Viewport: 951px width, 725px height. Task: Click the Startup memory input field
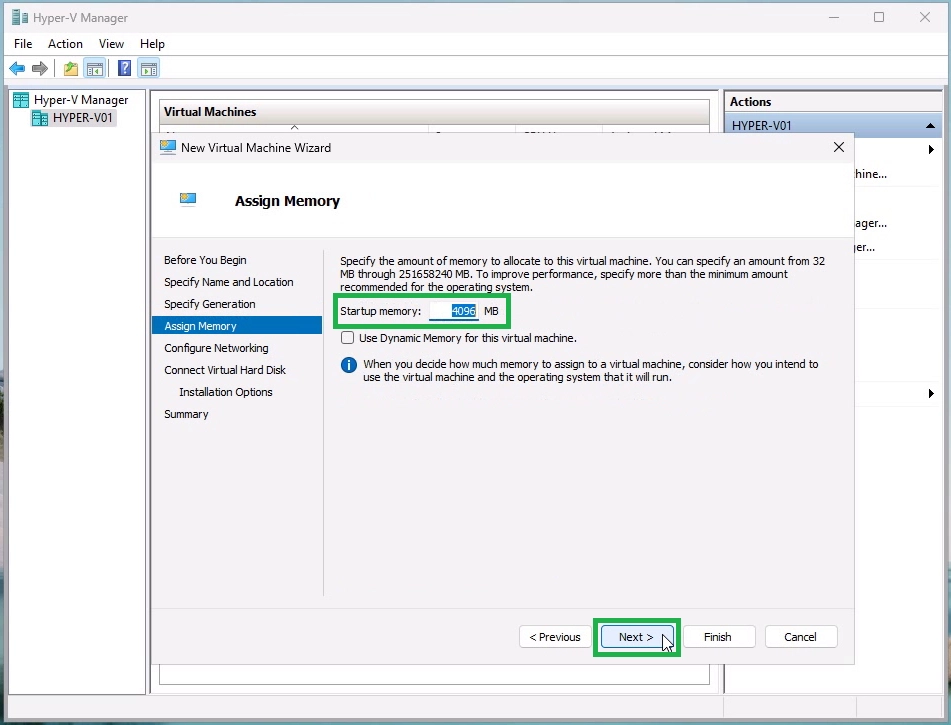tap(454, 311)
